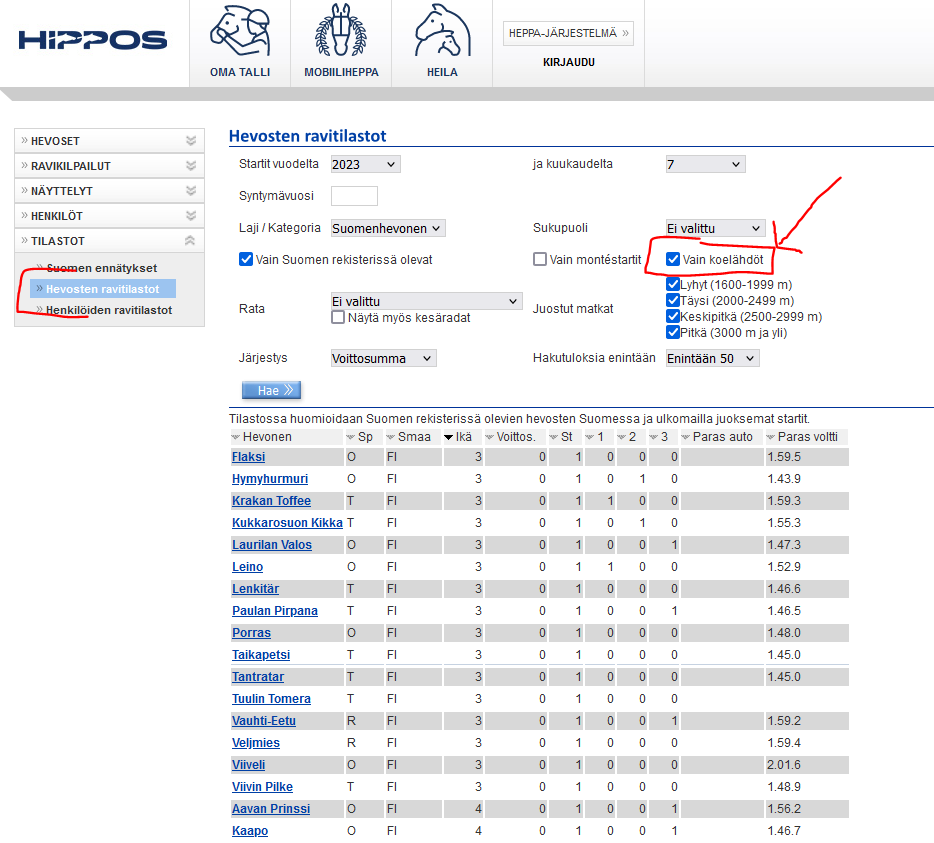Open the Rata track dropdown
This screenshot has height=843, width=934.
point(426,301)
